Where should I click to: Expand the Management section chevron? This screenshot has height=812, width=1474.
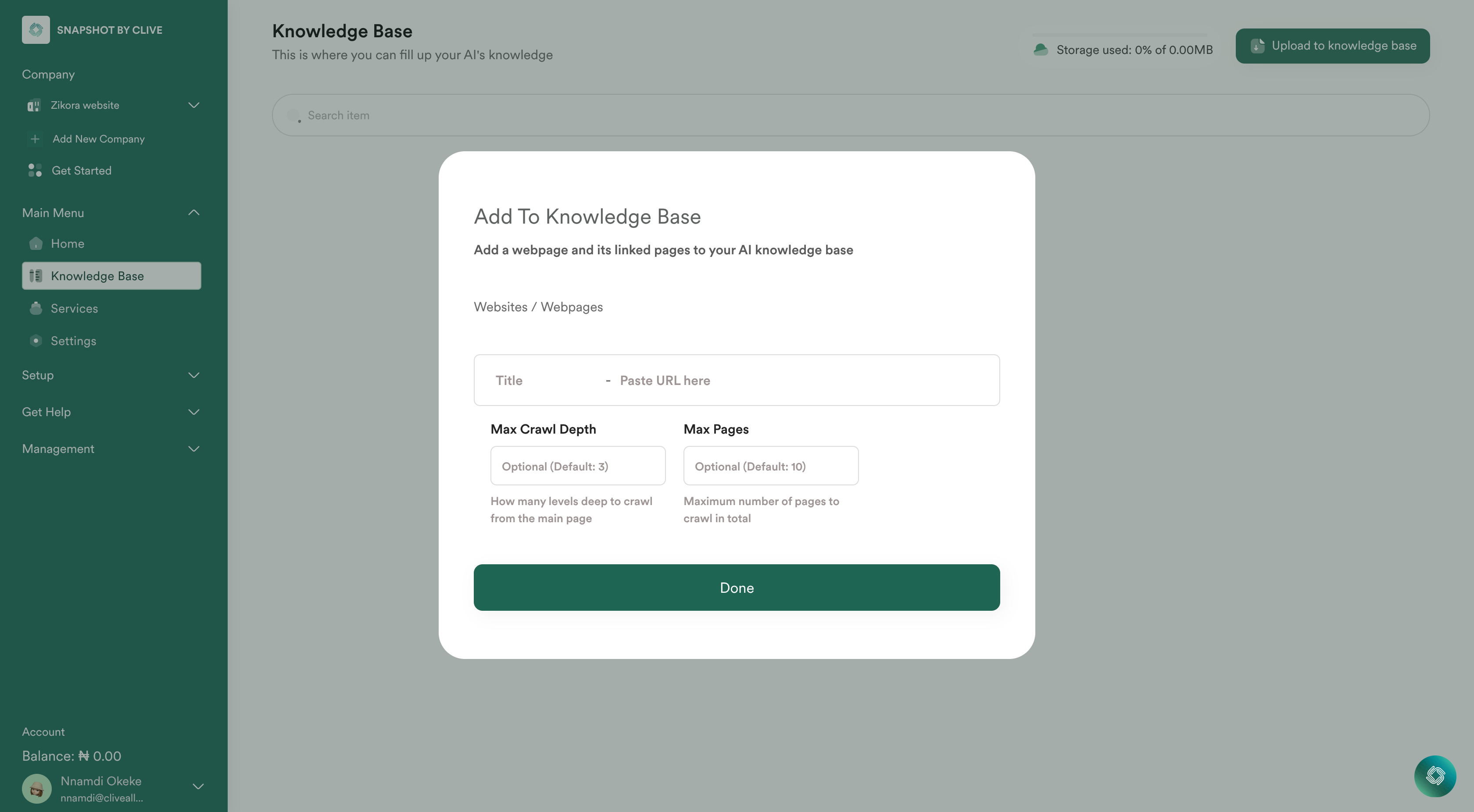(x=192, y=448)
